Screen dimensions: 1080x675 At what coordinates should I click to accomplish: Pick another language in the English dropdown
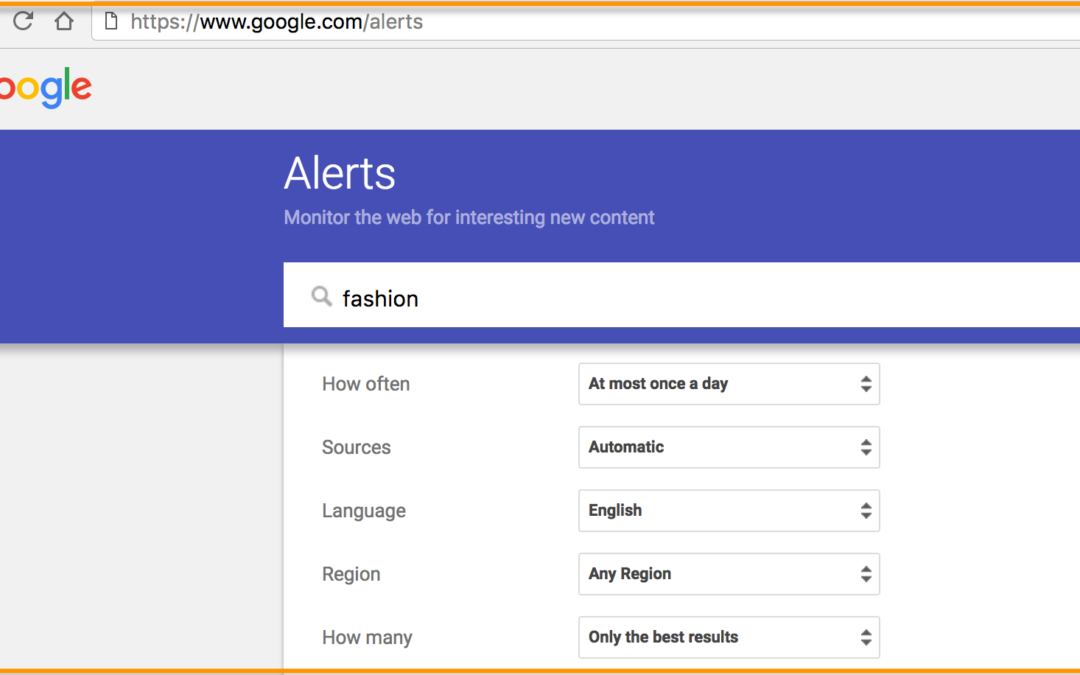pos(729,510)
